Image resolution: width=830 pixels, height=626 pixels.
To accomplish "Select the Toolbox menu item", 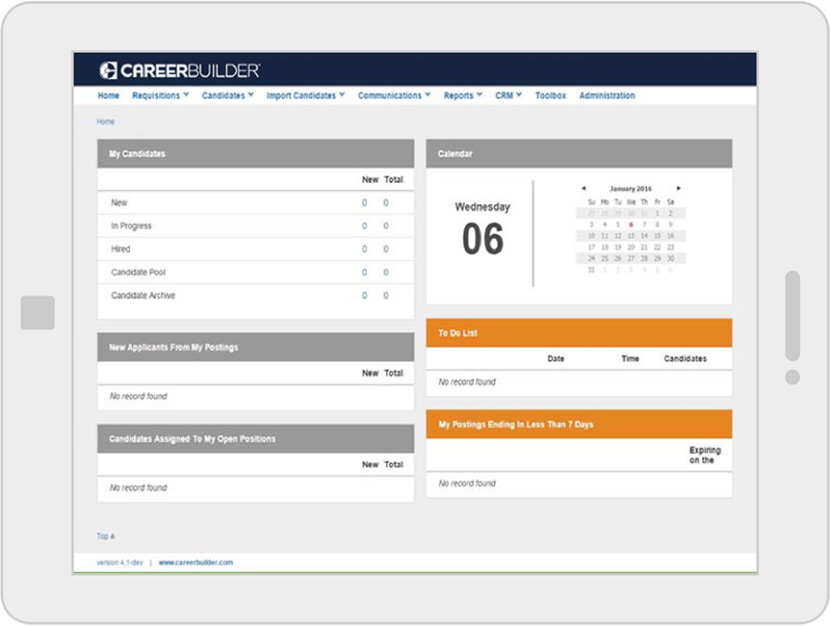I will pyautogui.click(x=550, y=95).
